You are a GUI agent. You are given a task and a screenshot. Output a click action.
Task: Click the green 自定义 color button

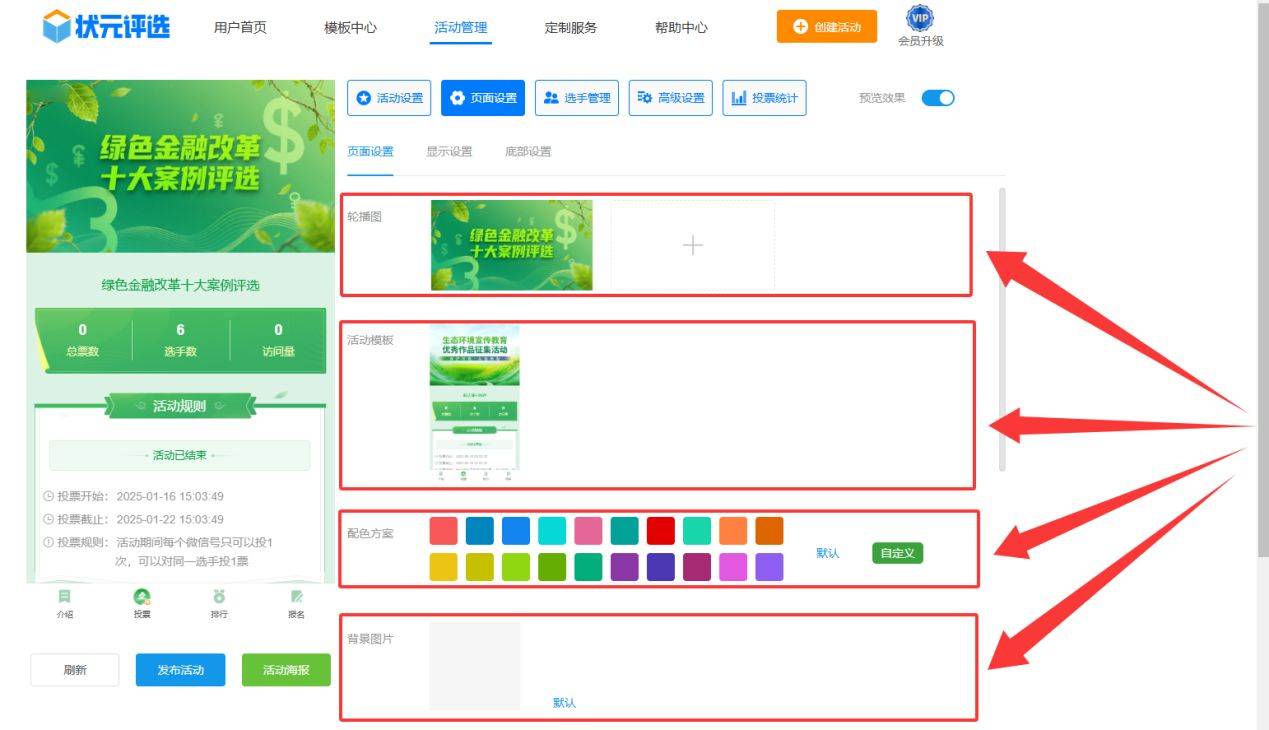coord(897,553)
